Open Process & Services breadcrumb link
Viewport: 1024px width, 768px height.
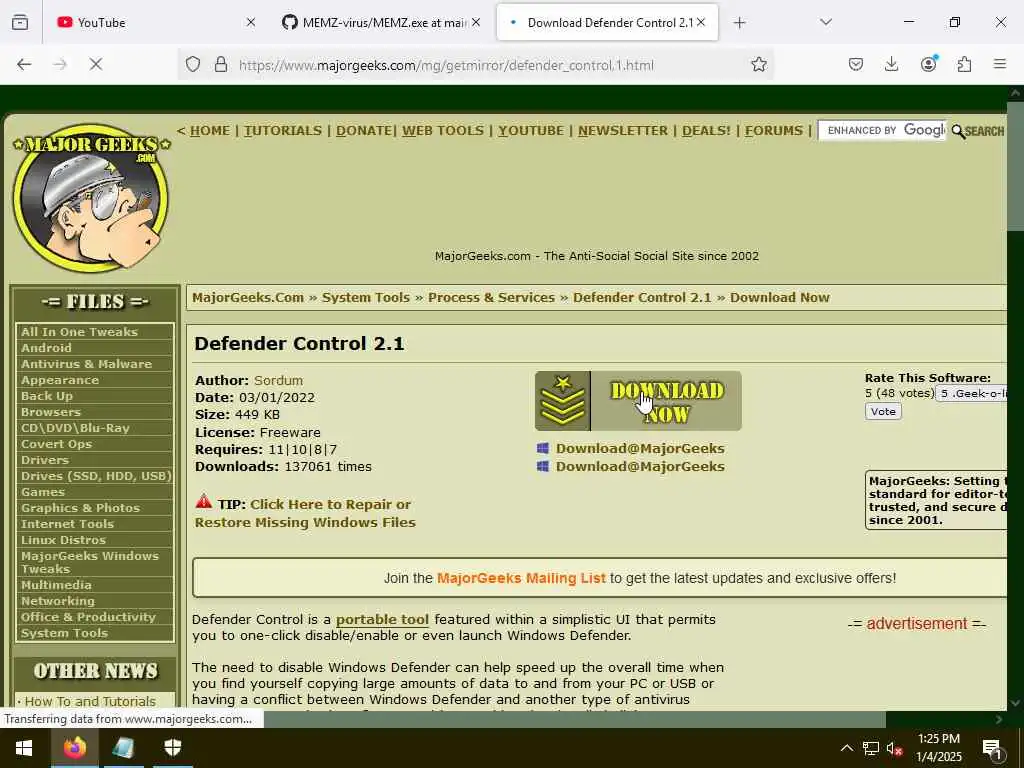[491, 298]
